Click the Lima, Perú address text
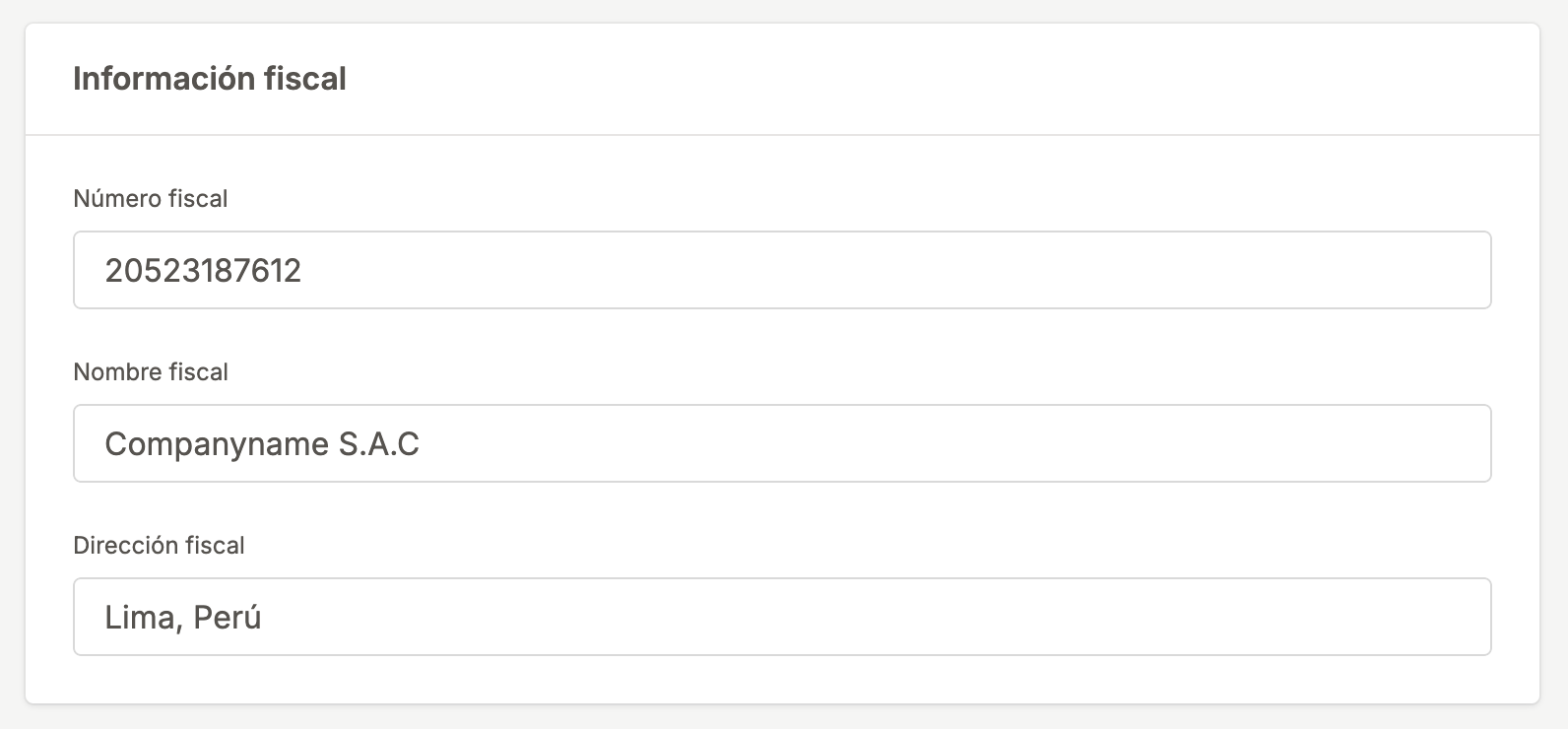The width and height of the screenshot is (1568, 729). (182, 618)
